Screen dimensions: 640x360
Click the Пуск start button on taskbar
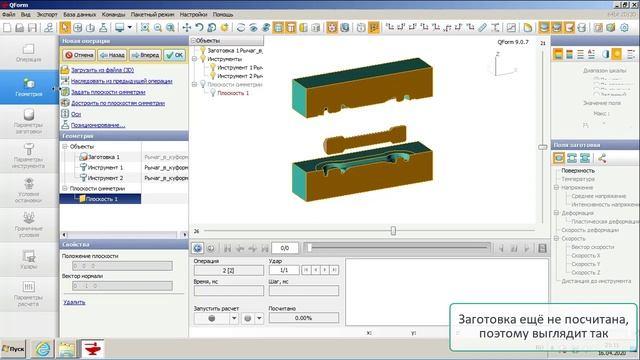tap(13, 349)
